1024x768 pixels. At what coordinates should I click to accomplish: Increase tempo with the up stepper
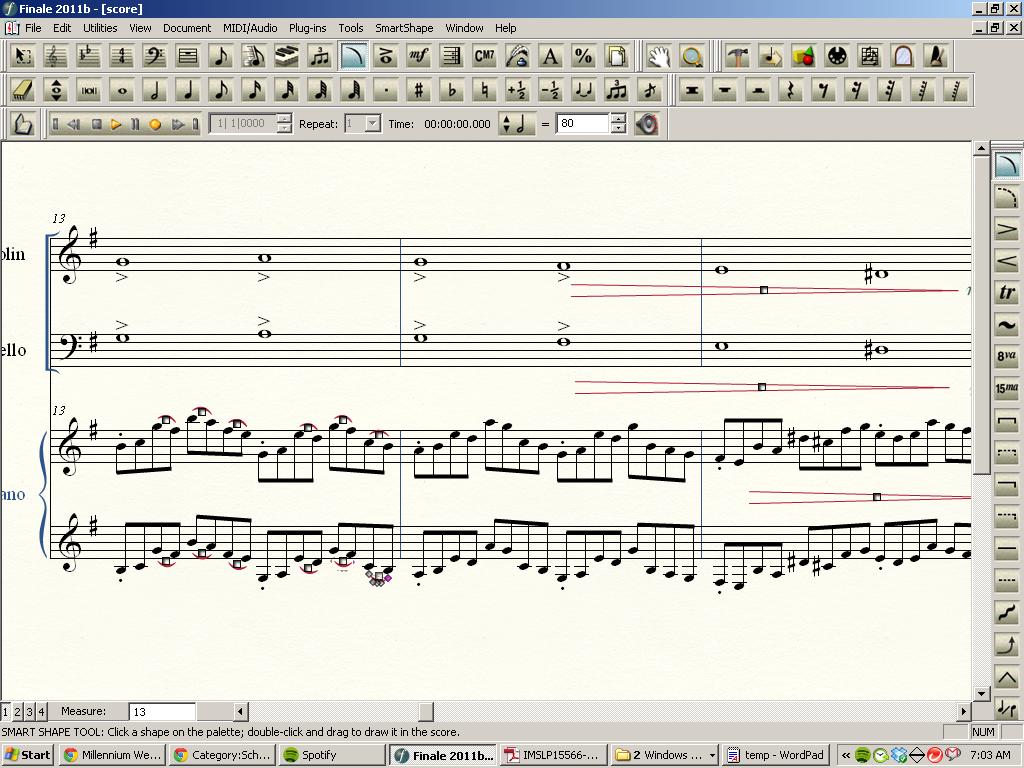(x=618, y=119)
